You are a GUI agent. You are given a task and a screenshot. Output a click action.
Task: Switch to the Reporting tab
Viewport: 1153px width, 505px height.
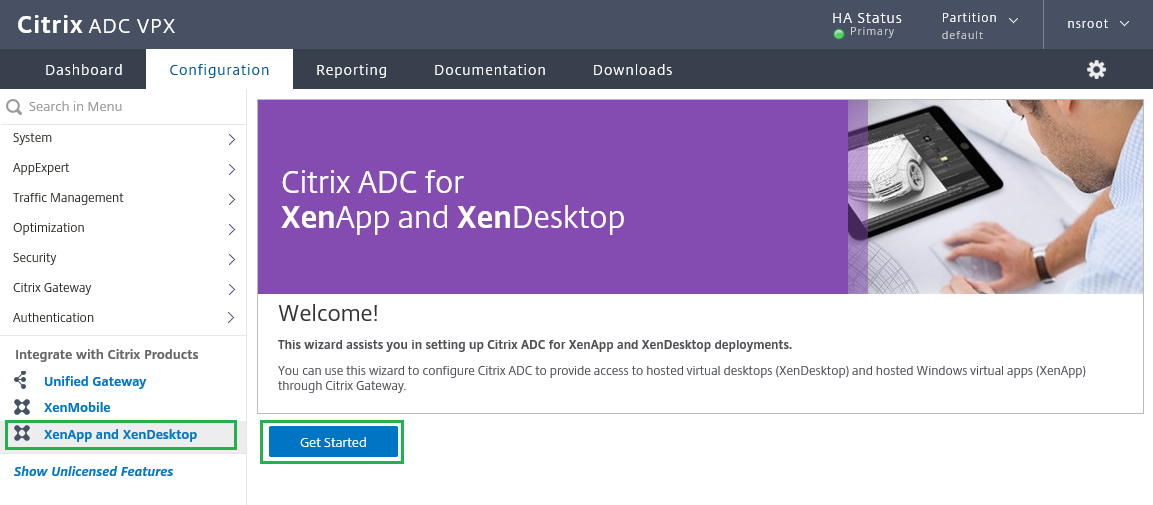tap(351, 70)
